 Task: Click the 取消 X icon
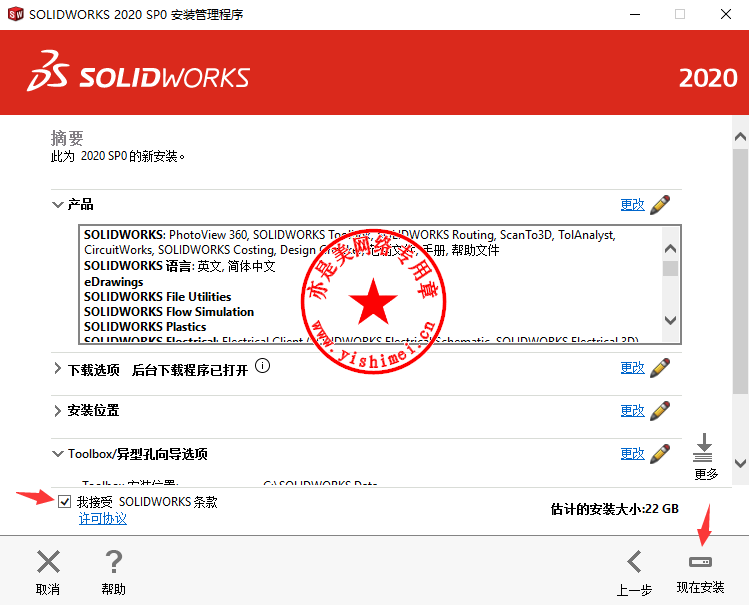click(48, 562)
